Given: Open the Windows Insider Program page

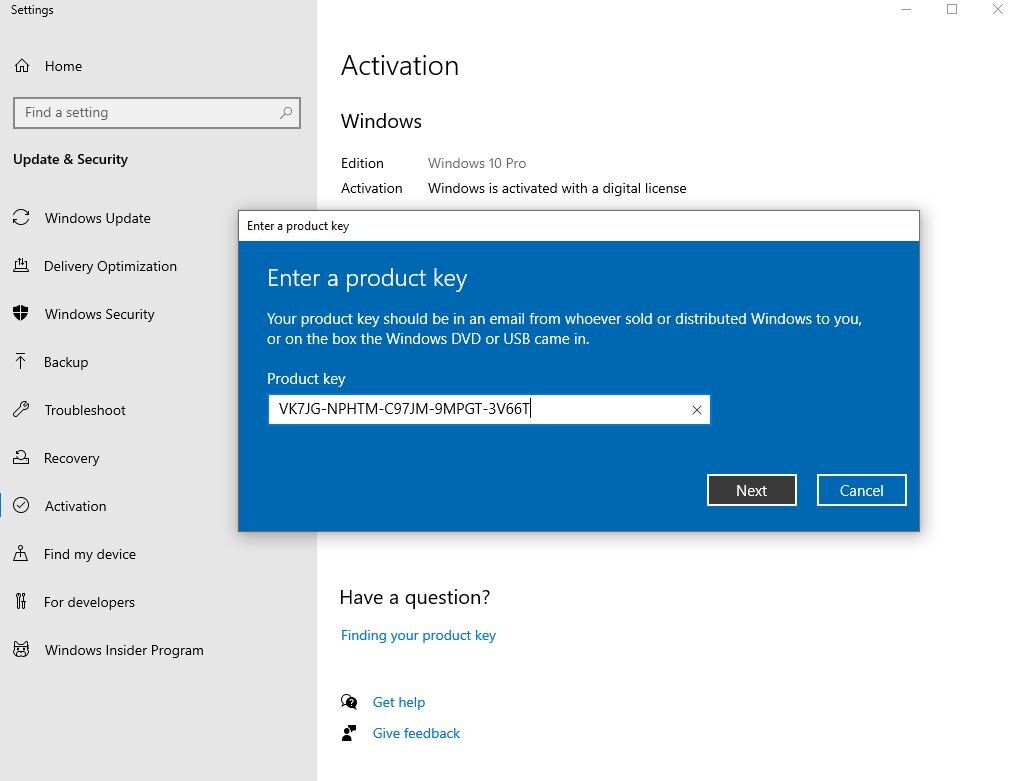Looking at the screenshot, I should (22, 650).
